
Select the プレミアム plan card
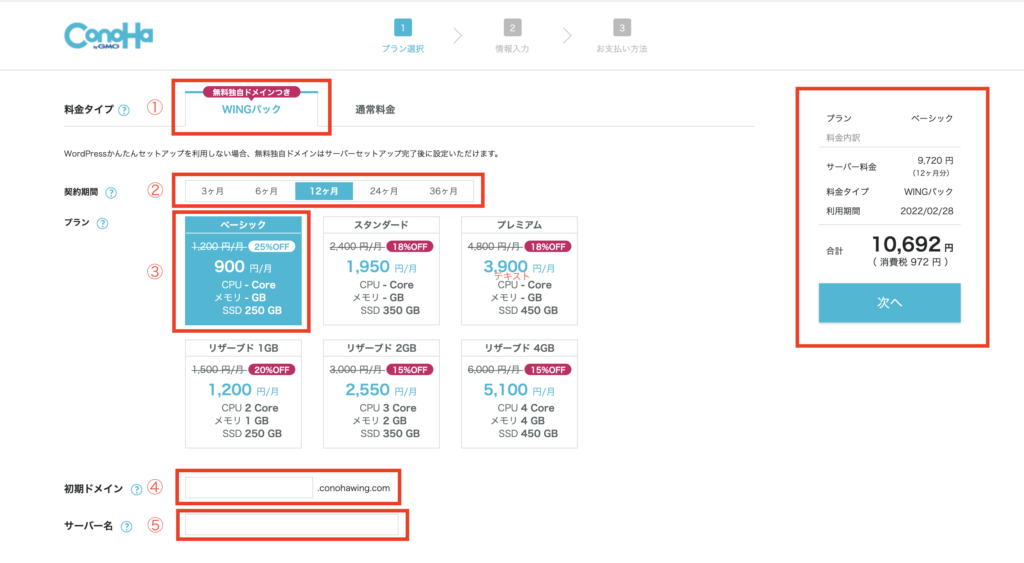click(519, 270)
